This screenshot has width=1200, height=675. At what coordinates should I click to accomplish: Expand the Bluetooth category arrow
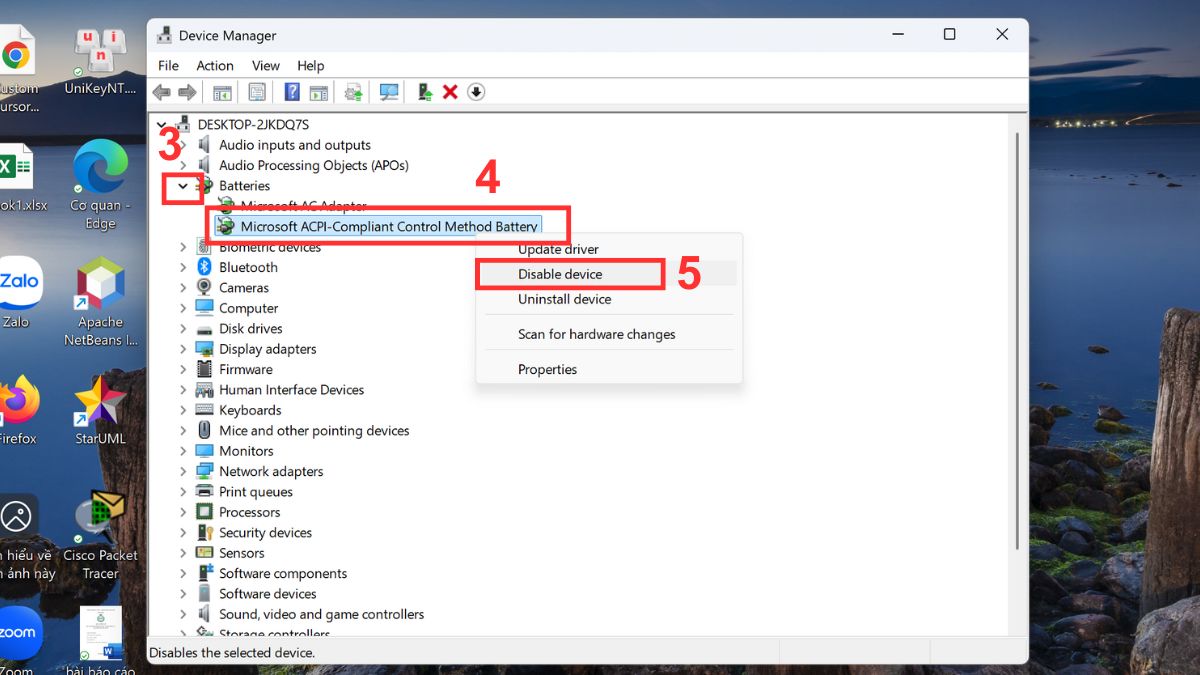183,267
